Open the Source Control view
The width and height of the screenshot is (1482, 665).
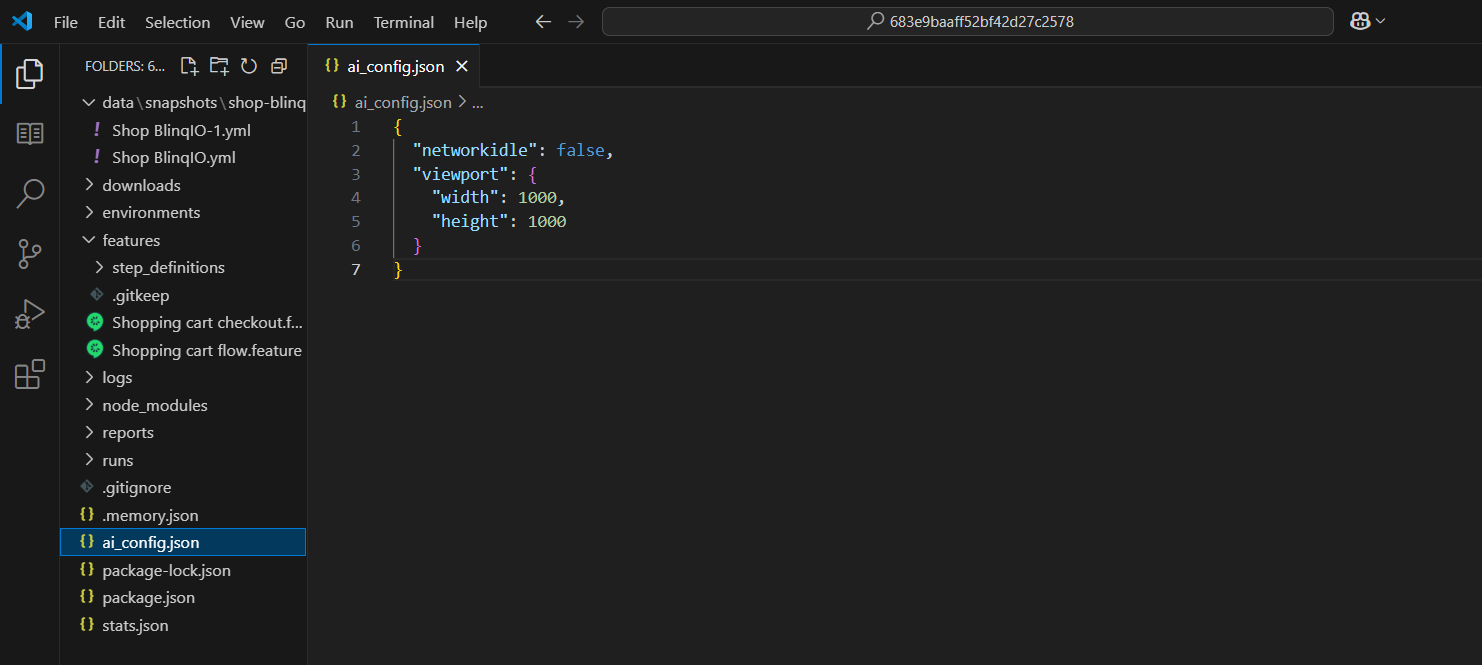click(x=30, y=254)
